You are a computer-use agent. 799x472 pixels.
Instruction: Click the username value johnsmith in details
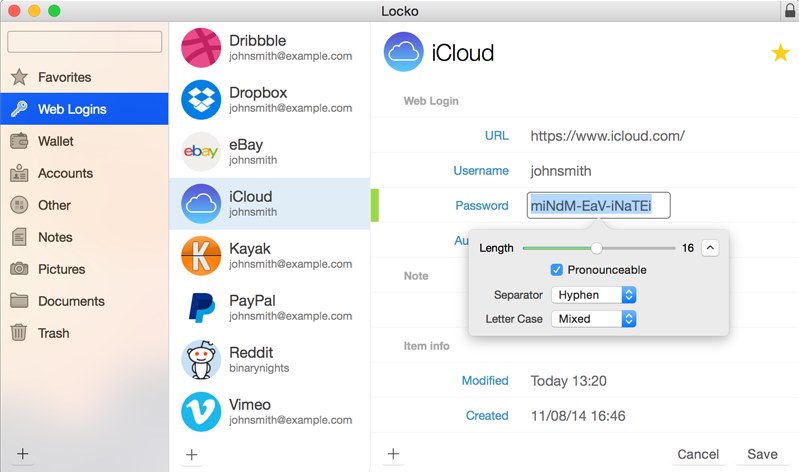[561, 171]
